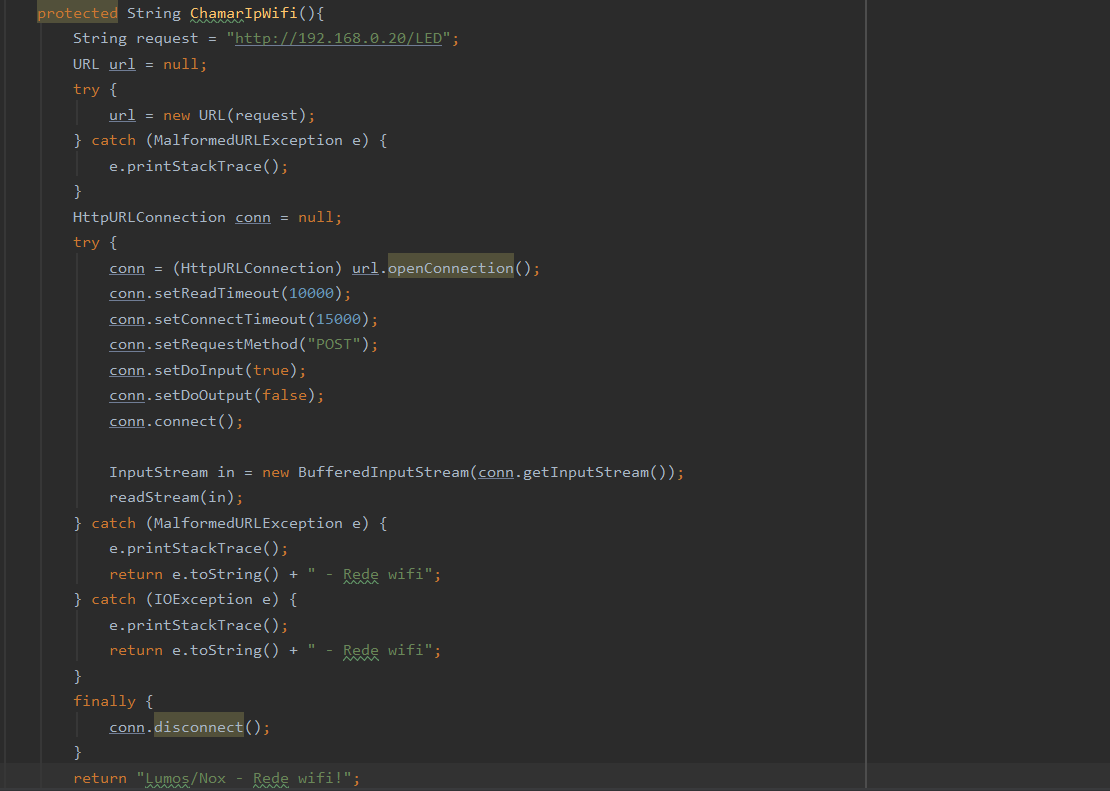Click the InputStream type declaration

(x=159, y=472)
